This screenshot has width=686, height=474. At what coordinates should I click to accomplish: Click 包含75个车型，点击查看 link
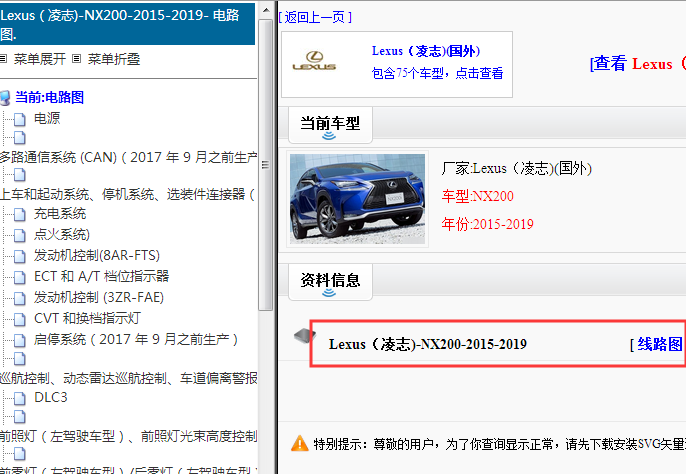coord(438,73)
